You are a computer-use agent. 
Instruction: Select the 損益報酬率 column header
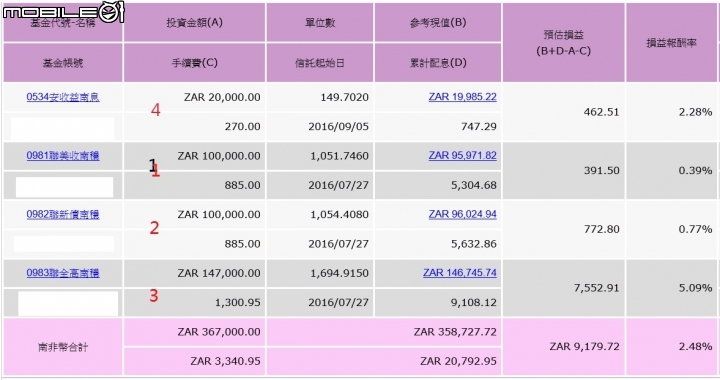671,43
